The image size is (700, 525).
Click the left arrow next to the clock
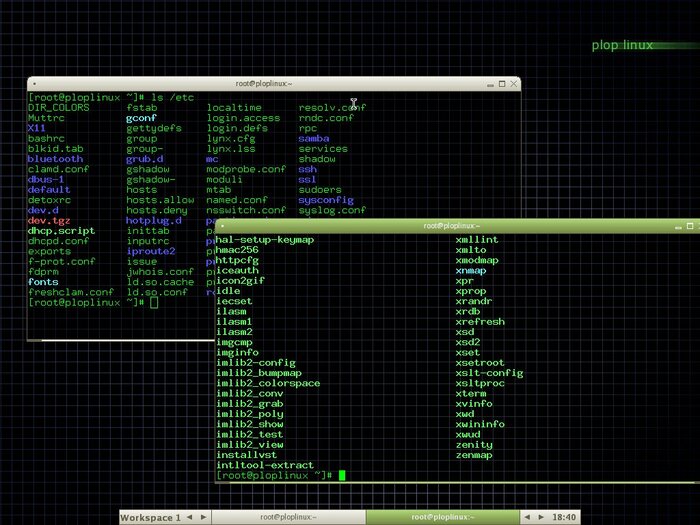528,517
